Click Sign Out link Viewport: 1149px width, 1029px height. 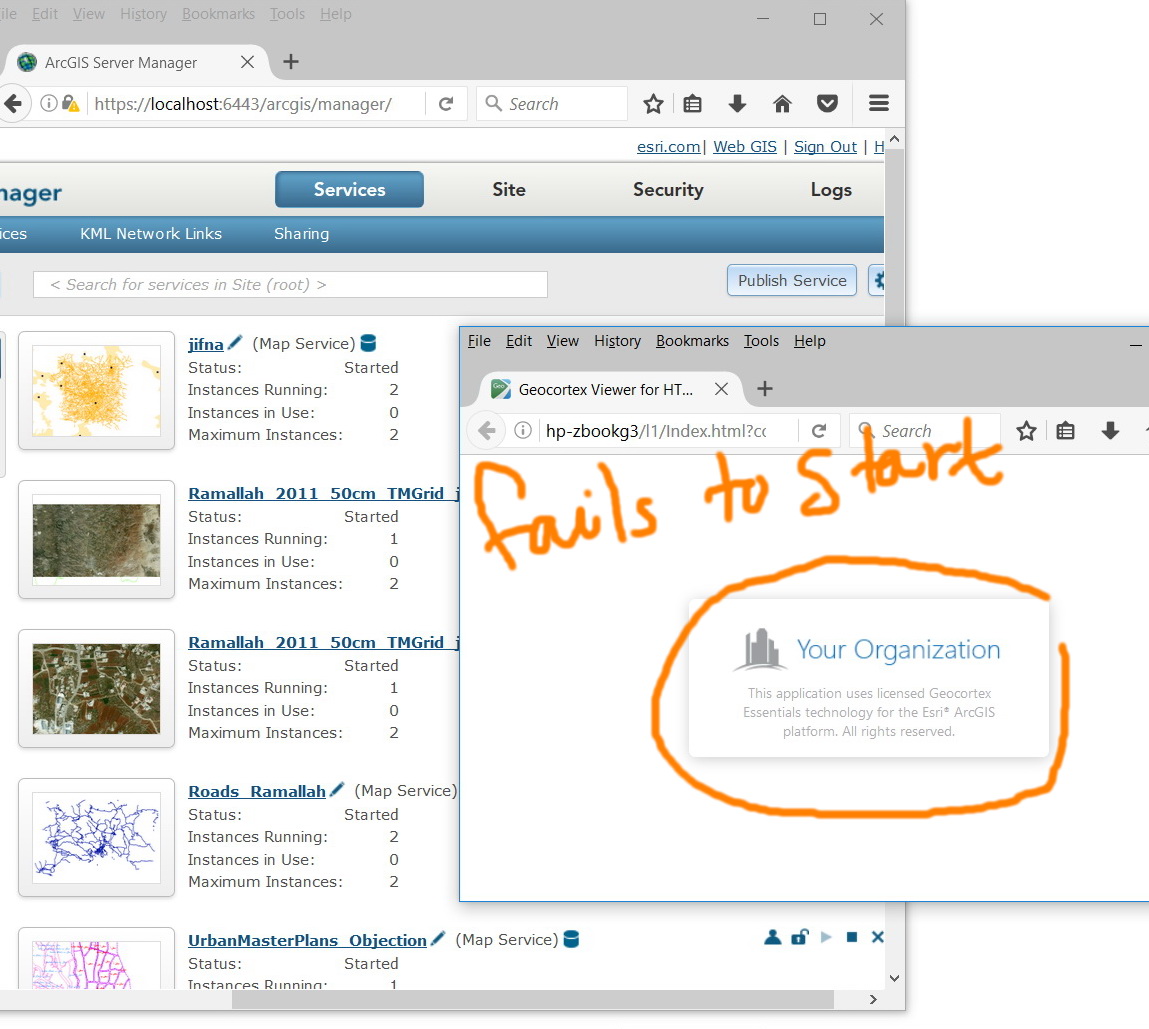[825, 147]
